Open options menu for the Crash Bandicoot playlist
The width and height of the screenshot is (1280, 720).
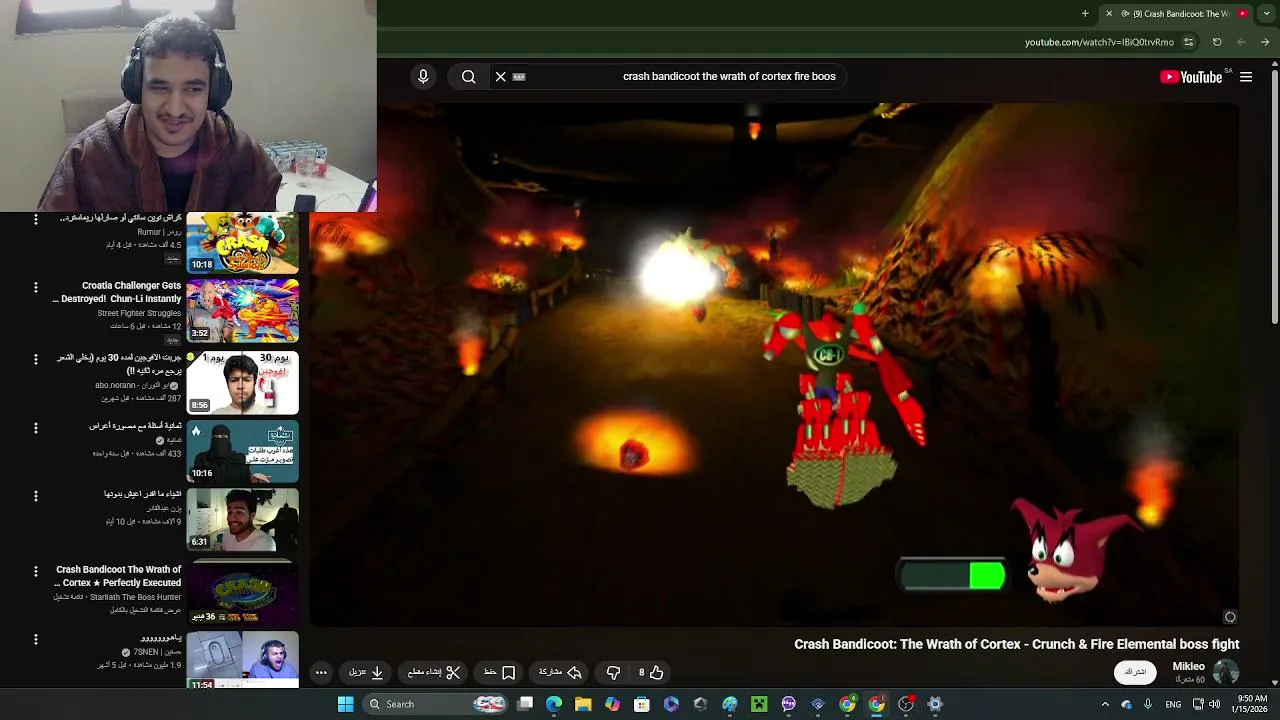36,571
